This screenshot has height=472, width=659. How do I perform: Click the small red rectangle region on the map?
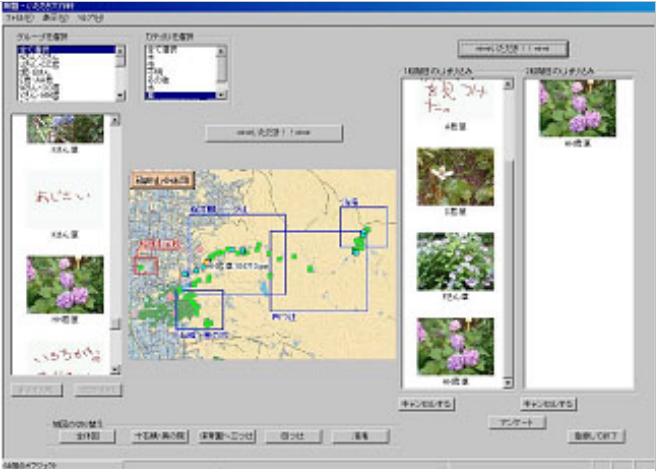point(146,266)
